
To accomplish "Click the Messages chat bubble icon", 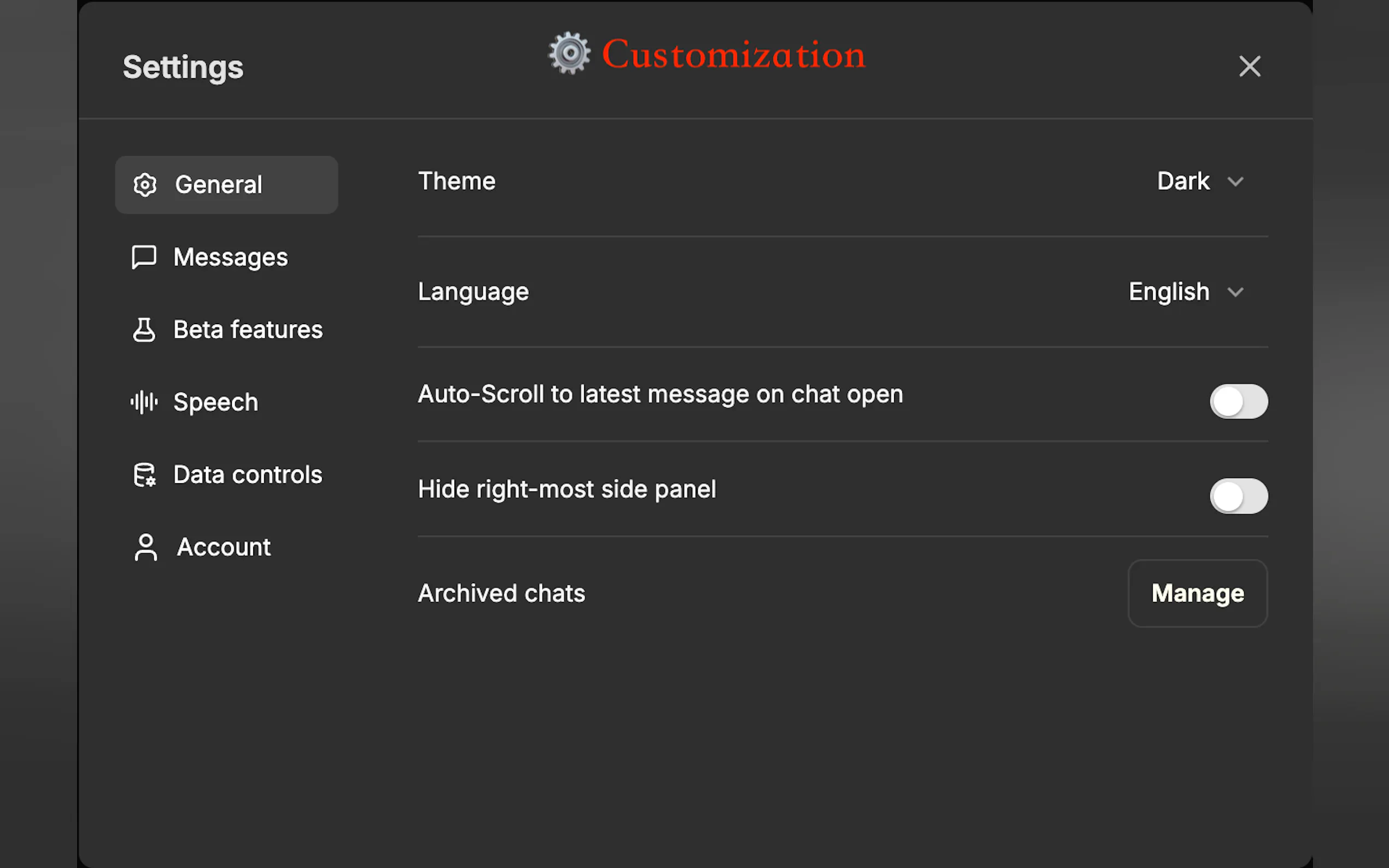I will (x=144, y=257).
